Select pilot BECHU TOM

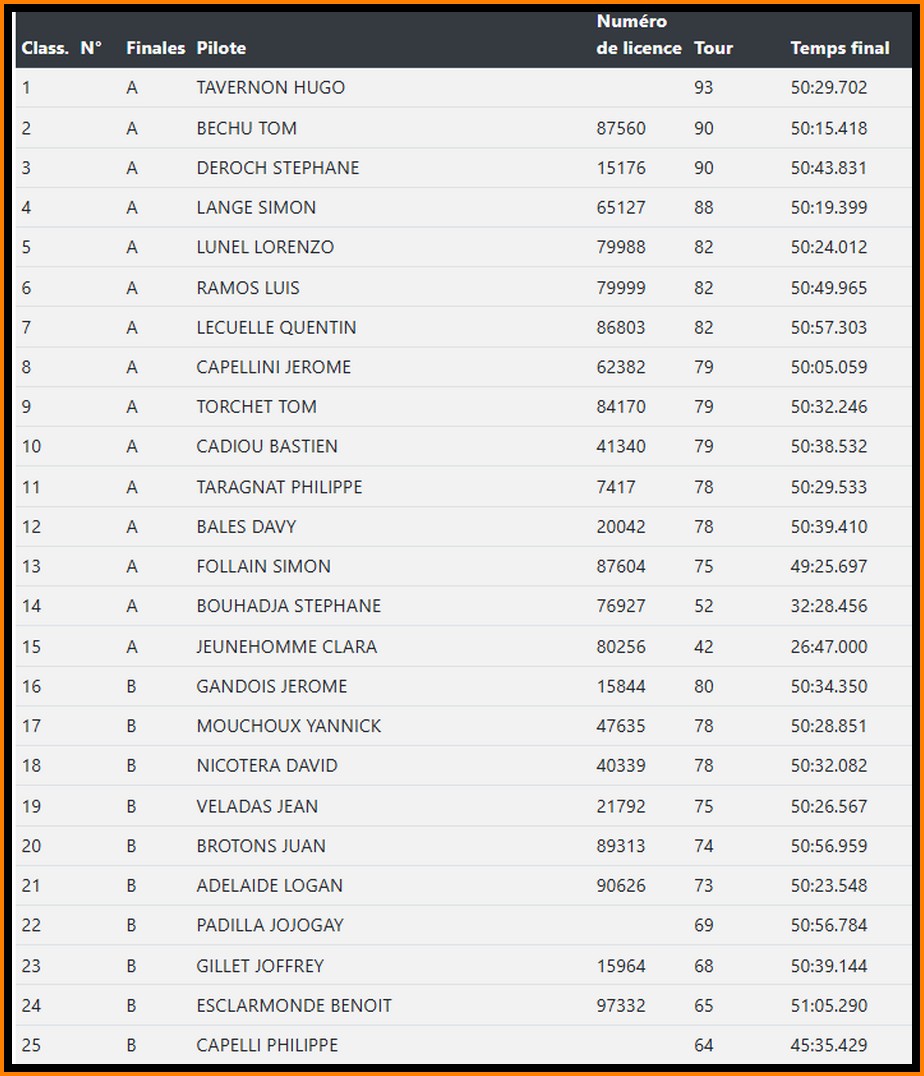click(x=246, y=128)
